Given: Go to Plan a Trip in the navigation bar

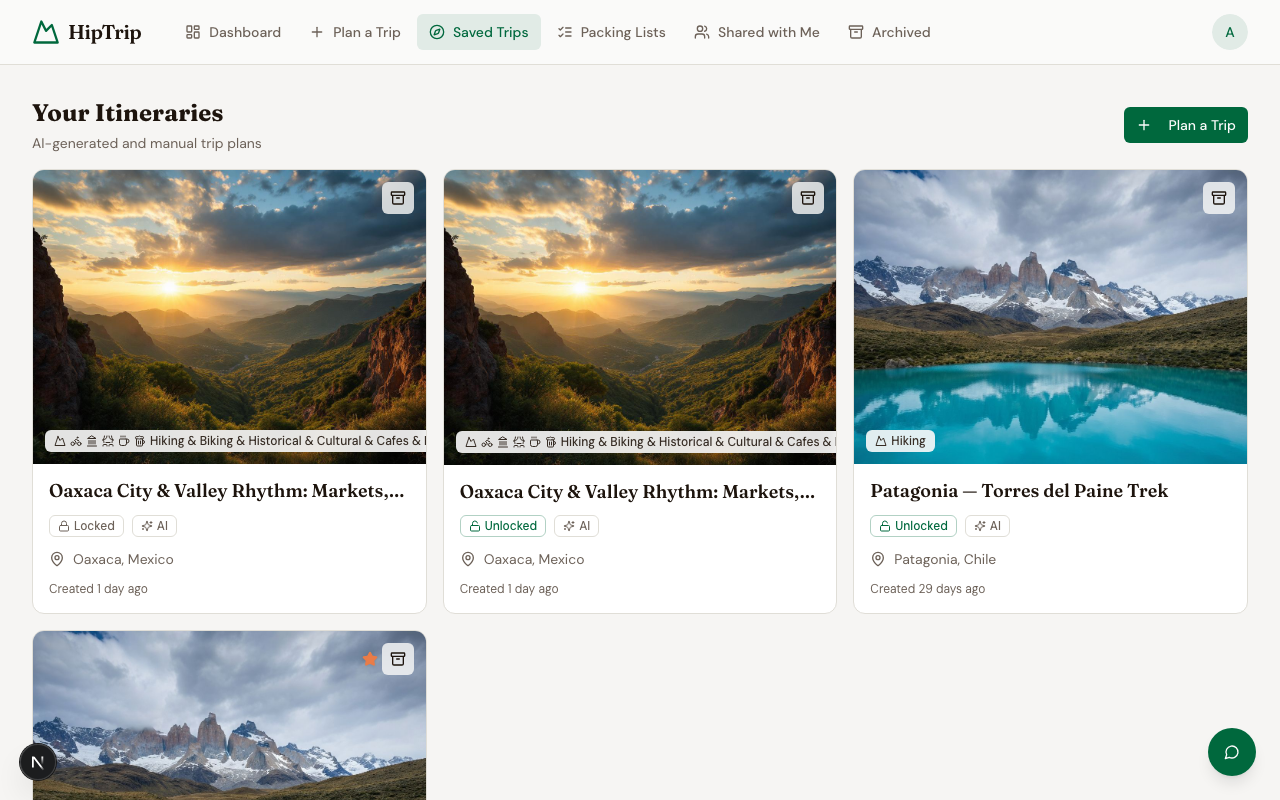Looking at the screenshot, I should point(355,32).
